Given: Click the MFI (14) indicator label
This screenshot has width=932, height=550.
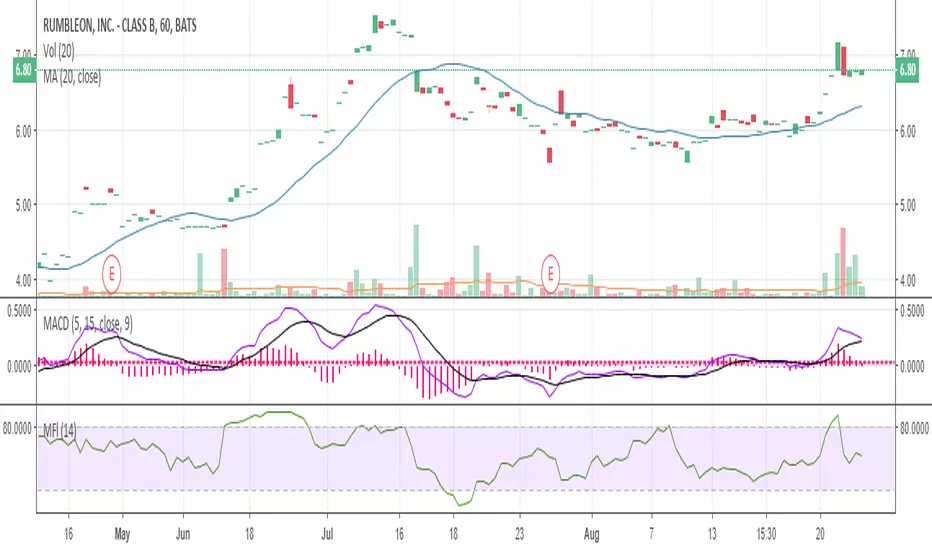Looking at the screenshot, I should [59, 430].
